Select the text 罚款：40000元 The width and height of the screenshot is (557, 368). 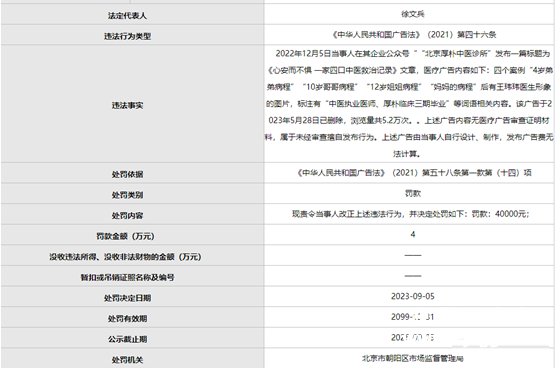(x=499, y=214)
